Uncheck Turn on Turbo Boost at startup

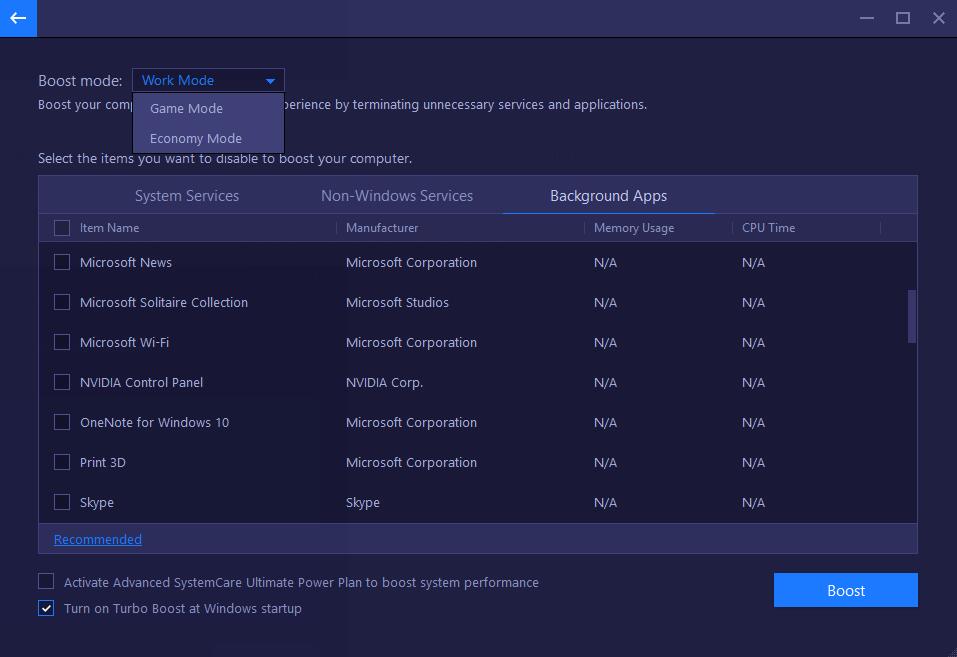pos(46,608)
